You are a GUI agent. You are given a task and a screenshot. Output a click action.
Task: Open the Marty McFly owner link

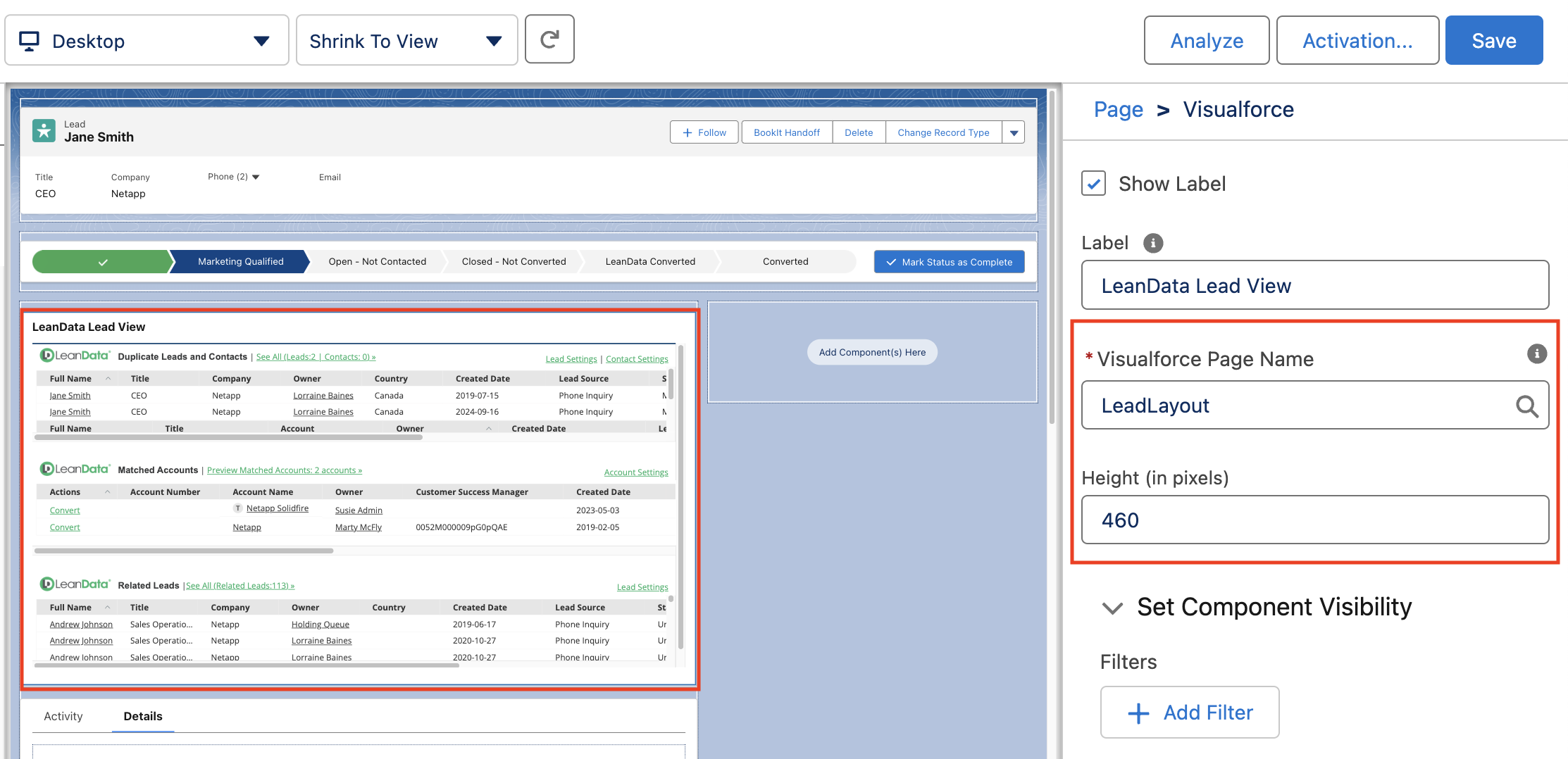(x=359, y=527)
